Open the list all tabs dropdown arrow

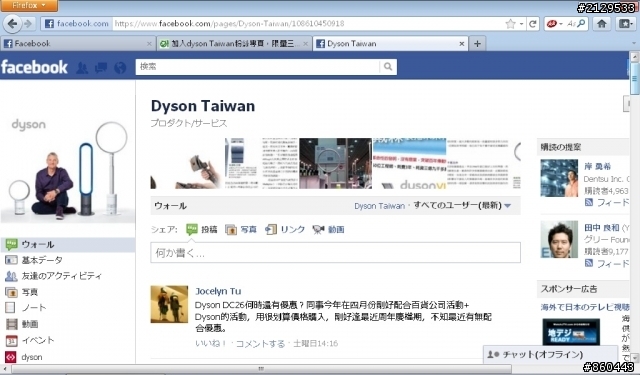pyautogui.click(x=634, y=43)
